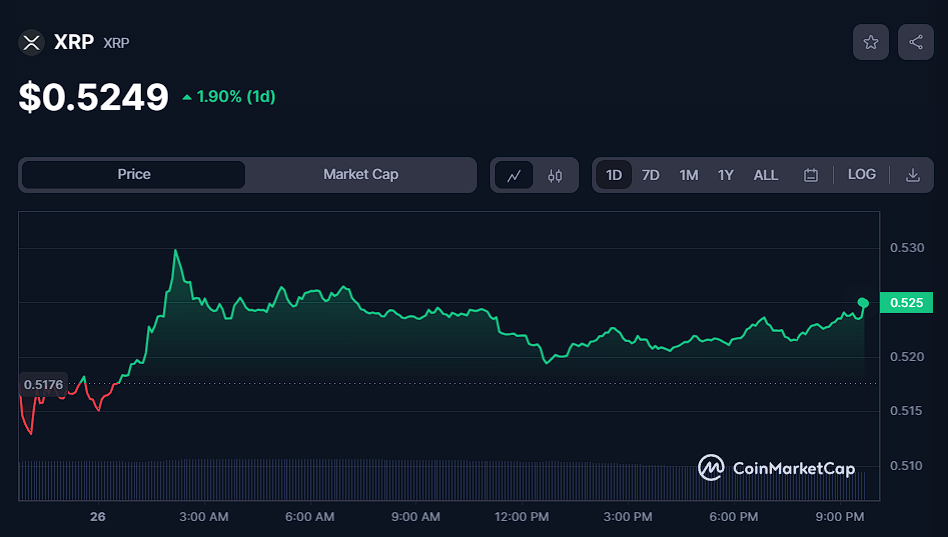The height and width of the screenshot is (537, 948).
Task: Click the CoinMarketCap watermark logo
Action: click(776, 467)
